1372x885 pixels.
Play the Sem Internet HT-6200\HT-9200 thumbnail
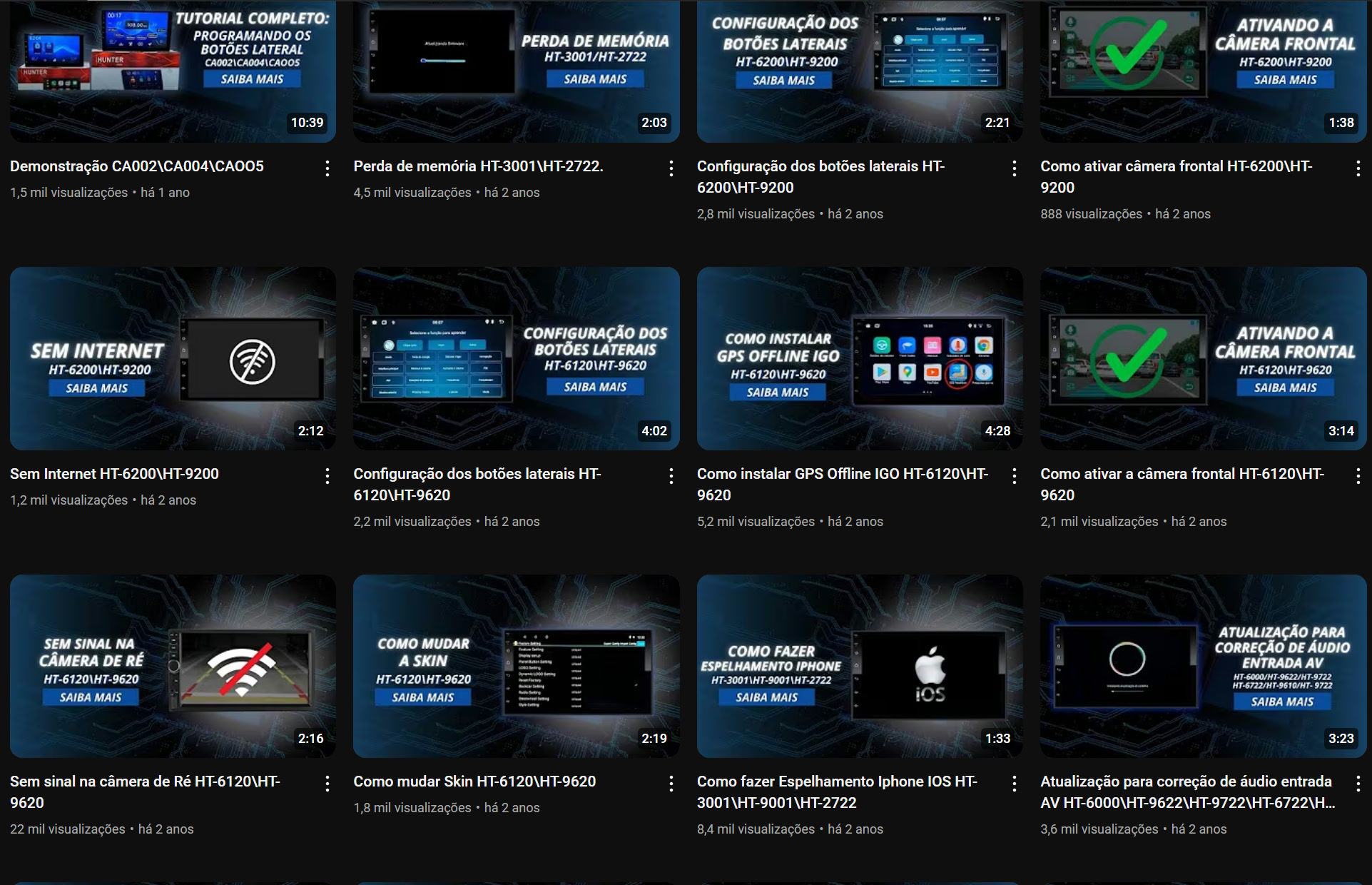(x=173, y=358)
